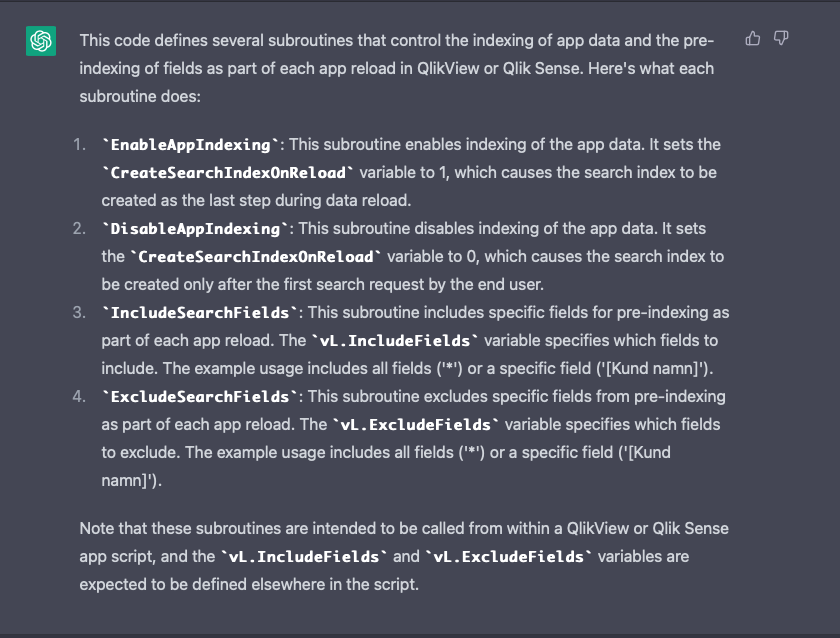
Task: Click the list number marker 1.
Action: click(79, 145)
